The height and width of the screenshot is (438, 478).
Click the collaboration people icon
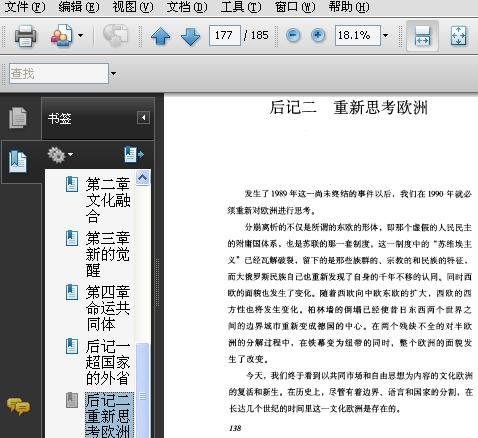coord(62,36)
